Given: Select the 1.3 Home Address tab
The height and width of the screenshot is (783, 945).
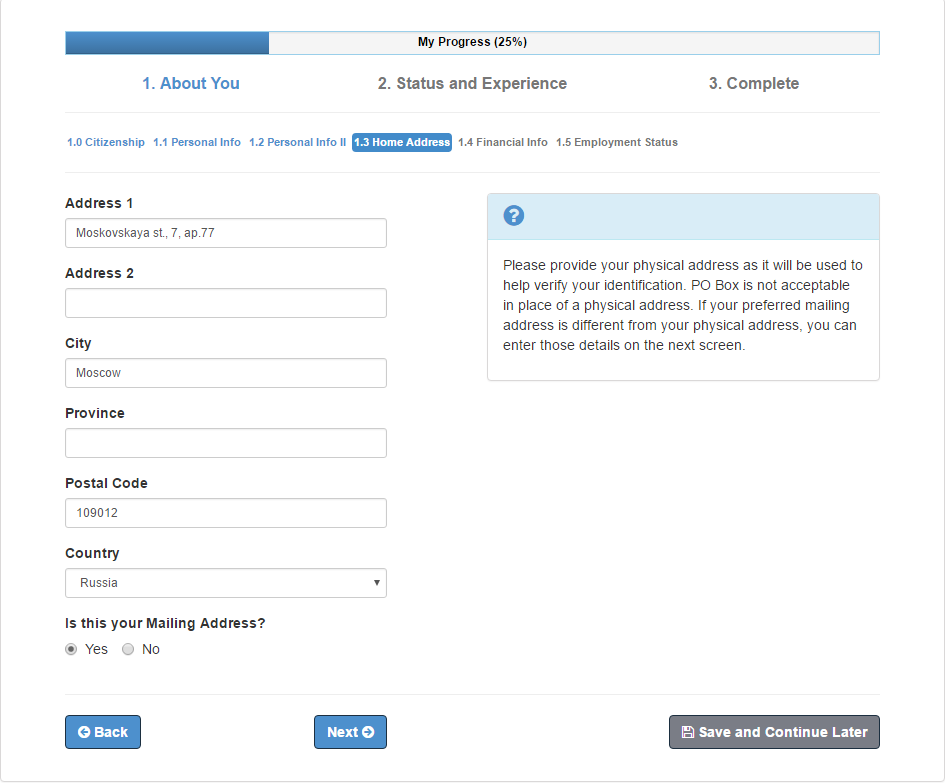Looking at the screenshot, I should 402,142.
